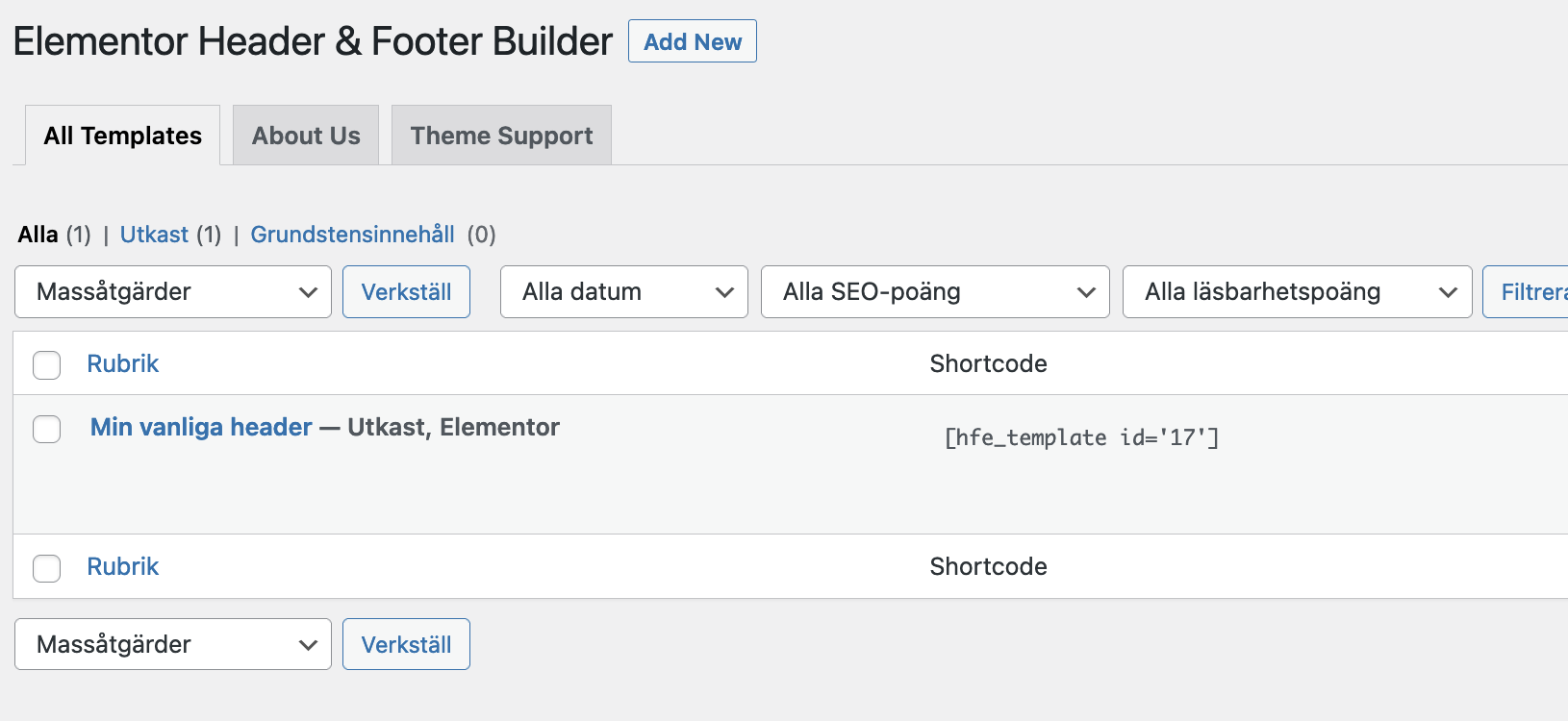The height and width of the screenshot is (721, 1568).
Task: Expand Alla läsbarhetspoäng dropdown
Action: [x=1296, y=291]
